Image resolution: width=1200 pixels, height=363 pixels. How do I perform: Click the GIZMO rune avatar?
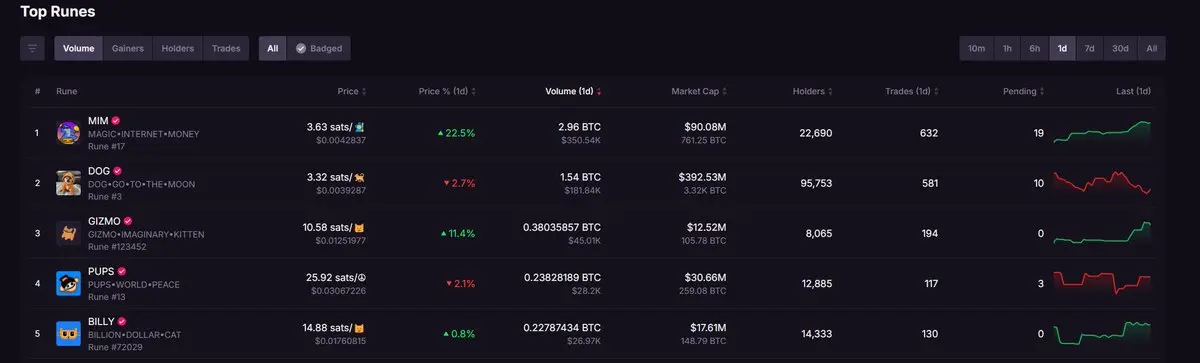(x=68, y=233)
